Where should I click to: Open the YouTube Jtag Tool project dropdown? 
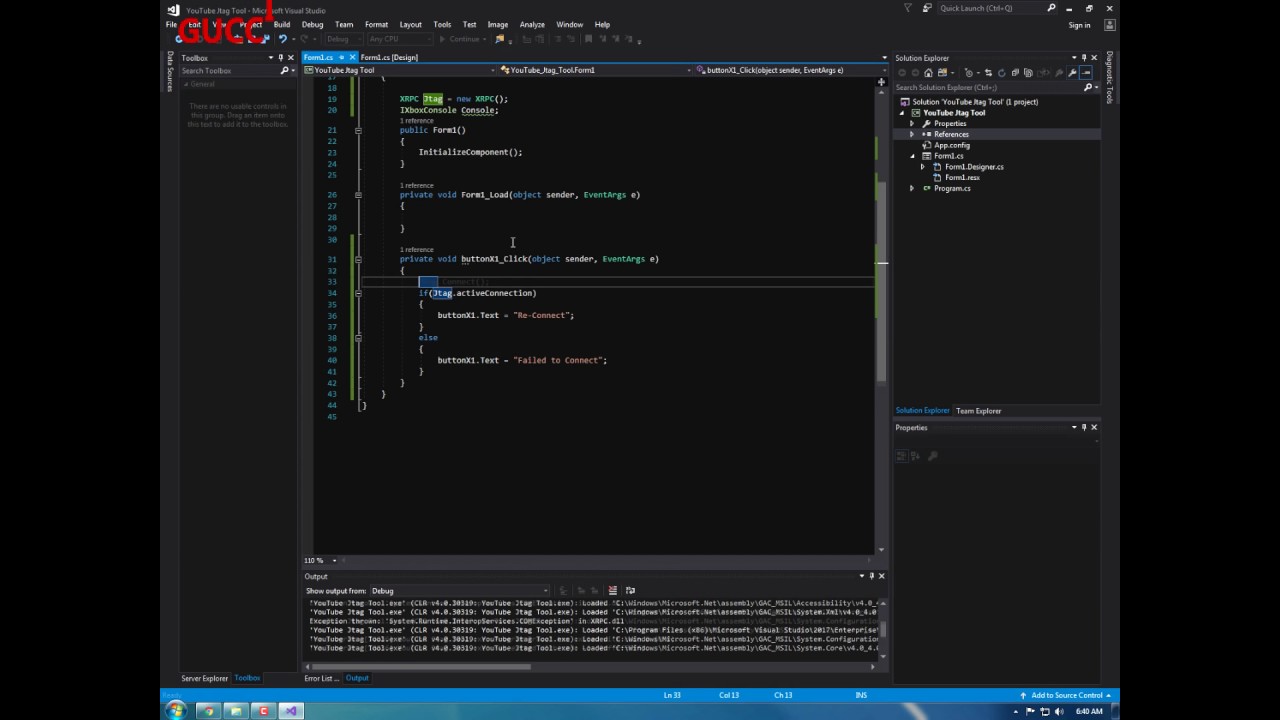pyautogui.click(x=401, y=70)
